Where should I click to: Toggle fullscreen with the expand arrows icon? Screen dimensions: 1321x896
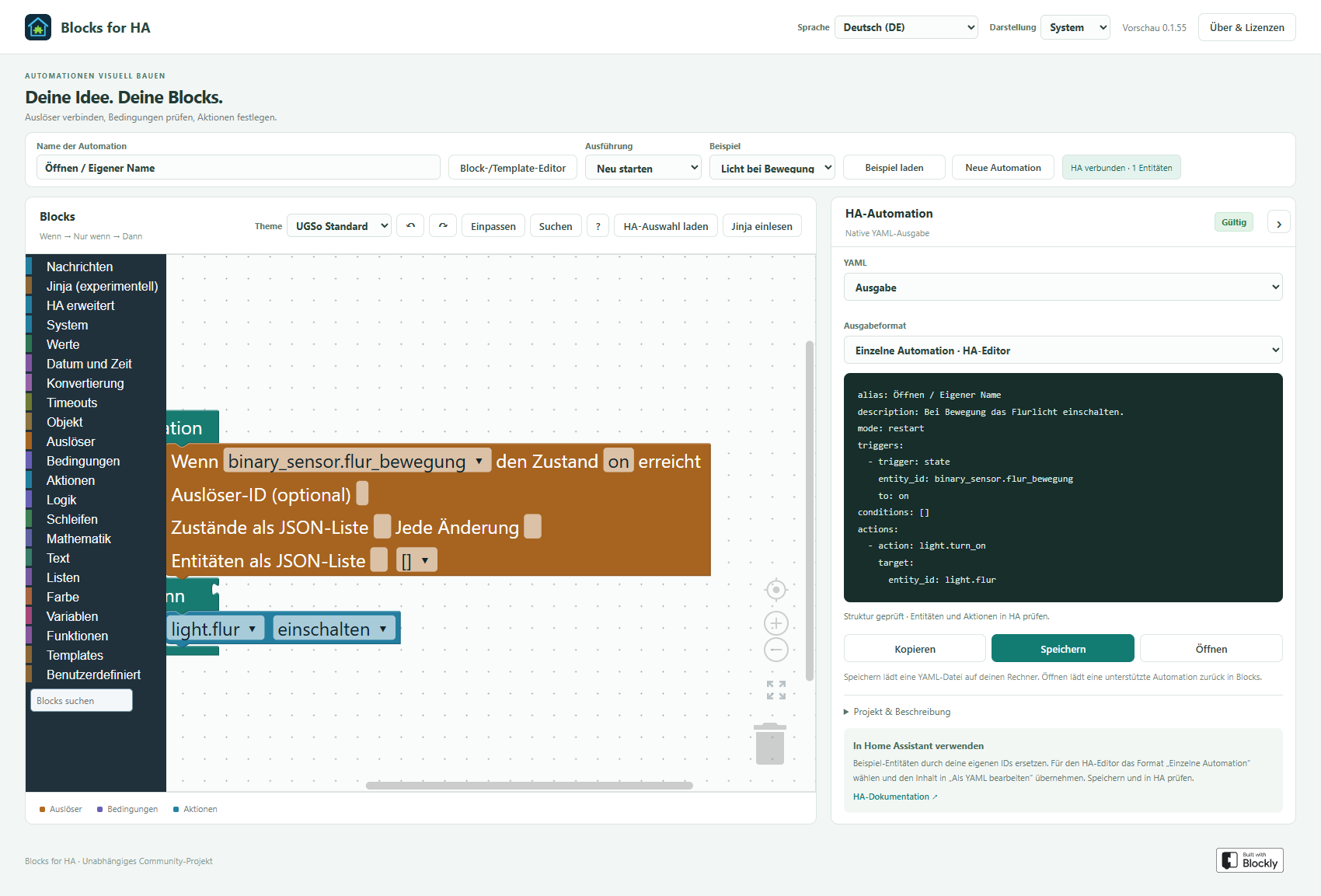pos(776,690)
